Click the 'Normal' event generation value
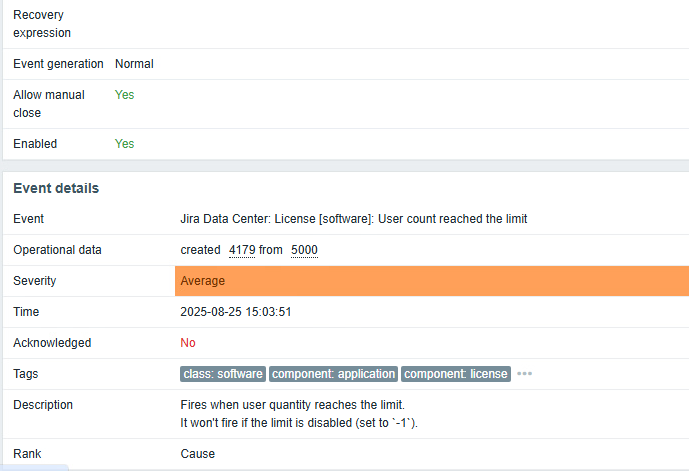 tap(134, 64)
